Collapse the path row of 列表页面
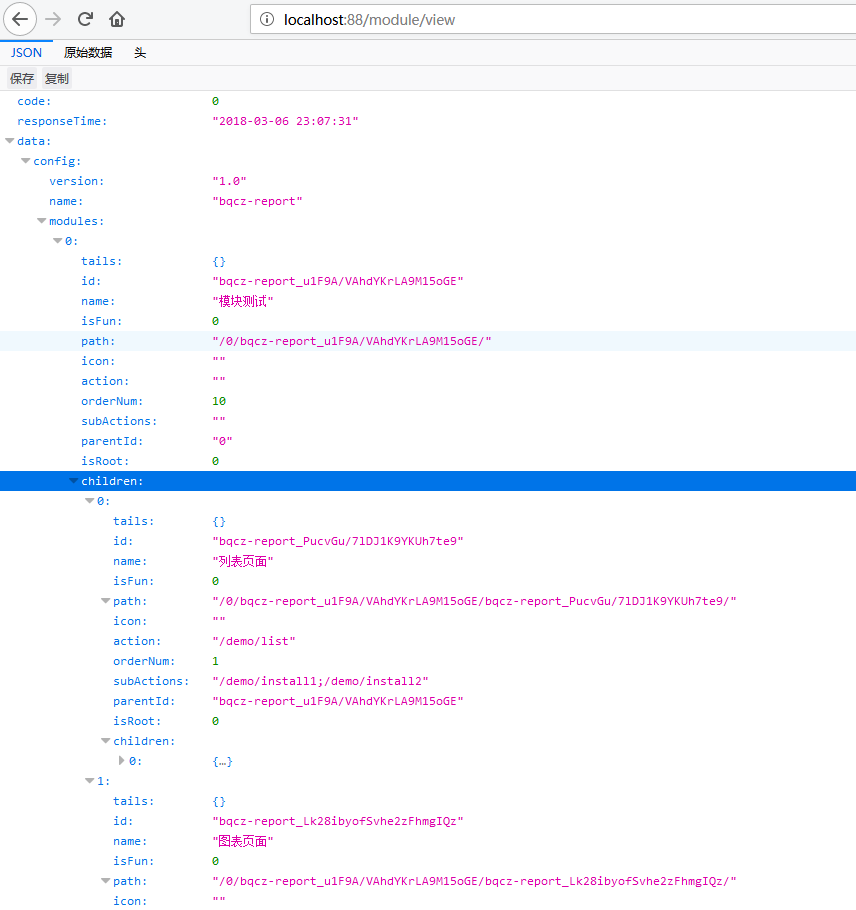The image size is (856, 910). [105, 601]
